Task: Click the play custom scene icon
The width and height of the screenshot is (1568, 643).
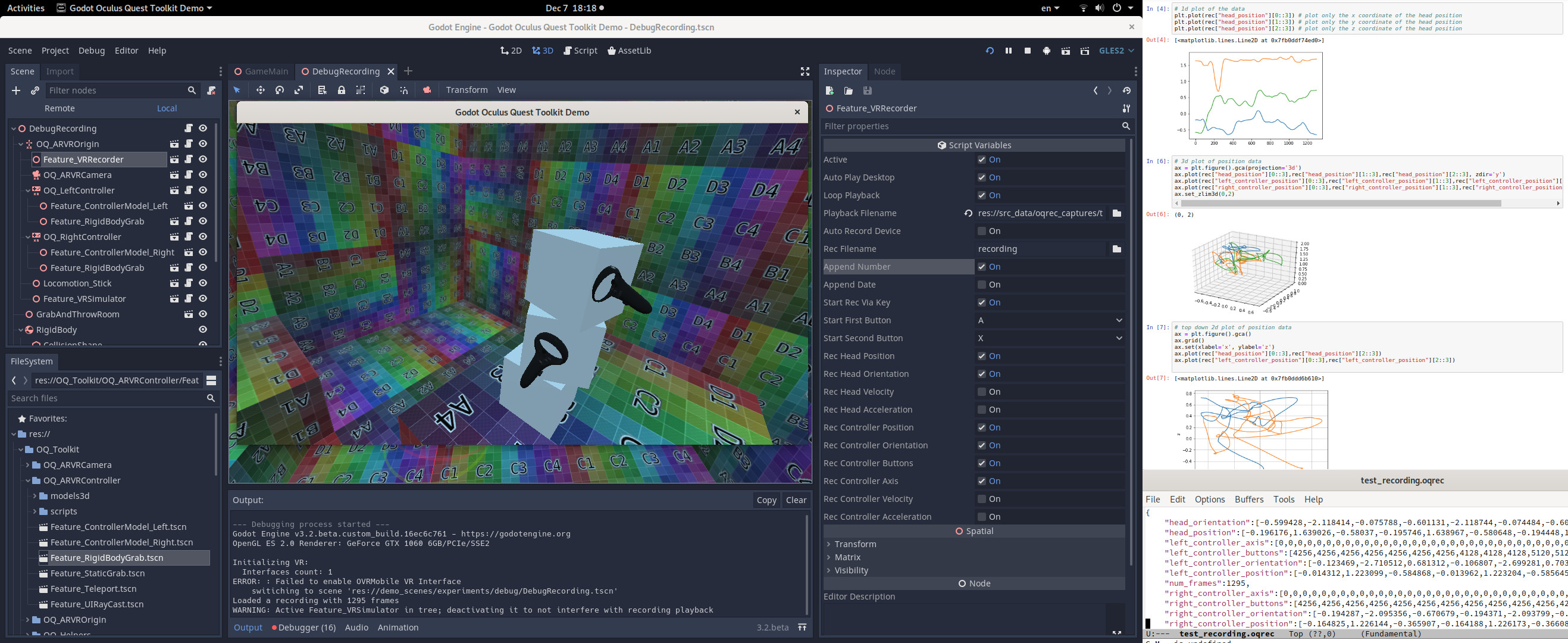Action: [1085, 51]
